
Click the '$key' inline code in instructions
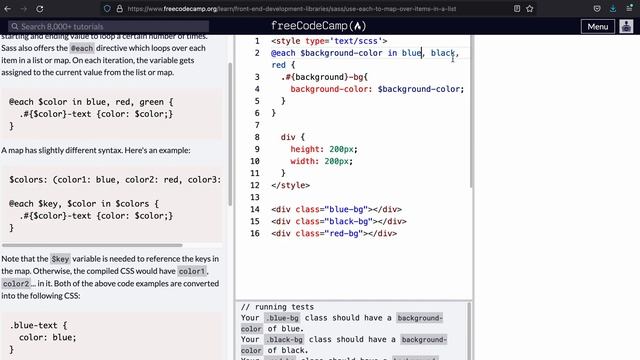(x=60, y=259)
